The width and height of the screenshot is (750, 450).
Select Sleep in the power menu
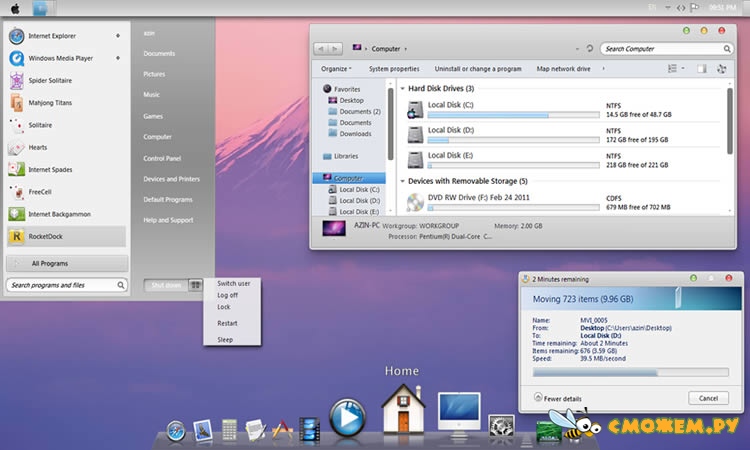225,340
